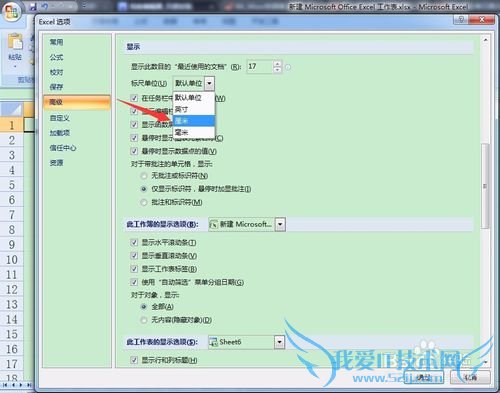Close the Excel 选项 dialog with X
Image resolution: width=500 pixels, height=393 pixels.
pos(481,20)
